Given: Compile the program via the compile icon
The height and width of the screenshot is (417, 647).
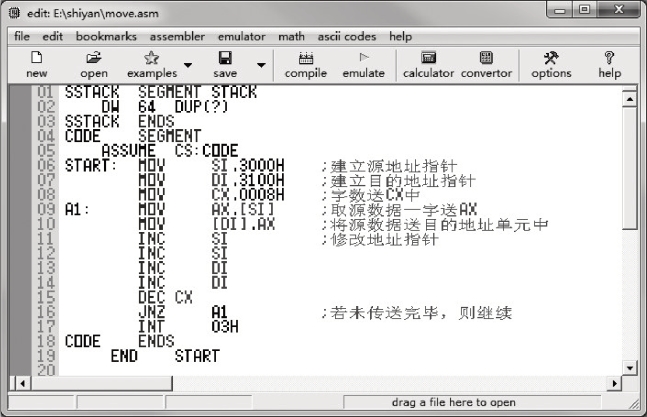Looking at the screenshot, I should [x=305, y=58].
